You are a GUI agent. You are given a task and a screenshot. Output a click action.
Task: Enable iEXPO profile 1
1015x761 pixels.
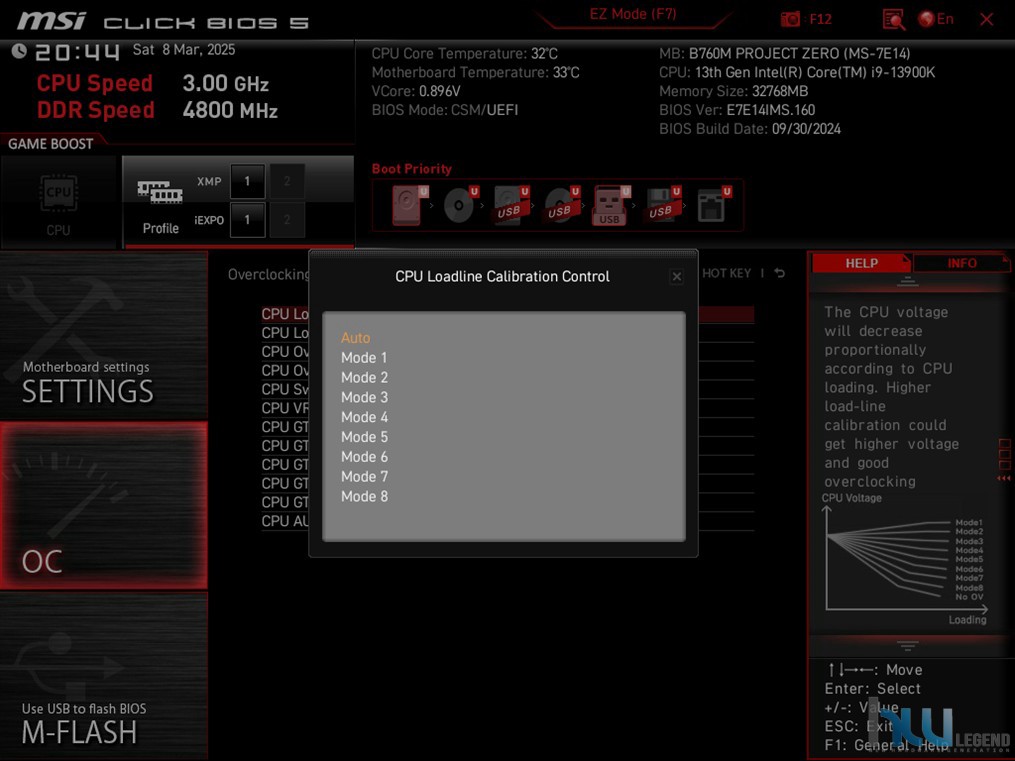pyautogui.click(x=247, y=220)
